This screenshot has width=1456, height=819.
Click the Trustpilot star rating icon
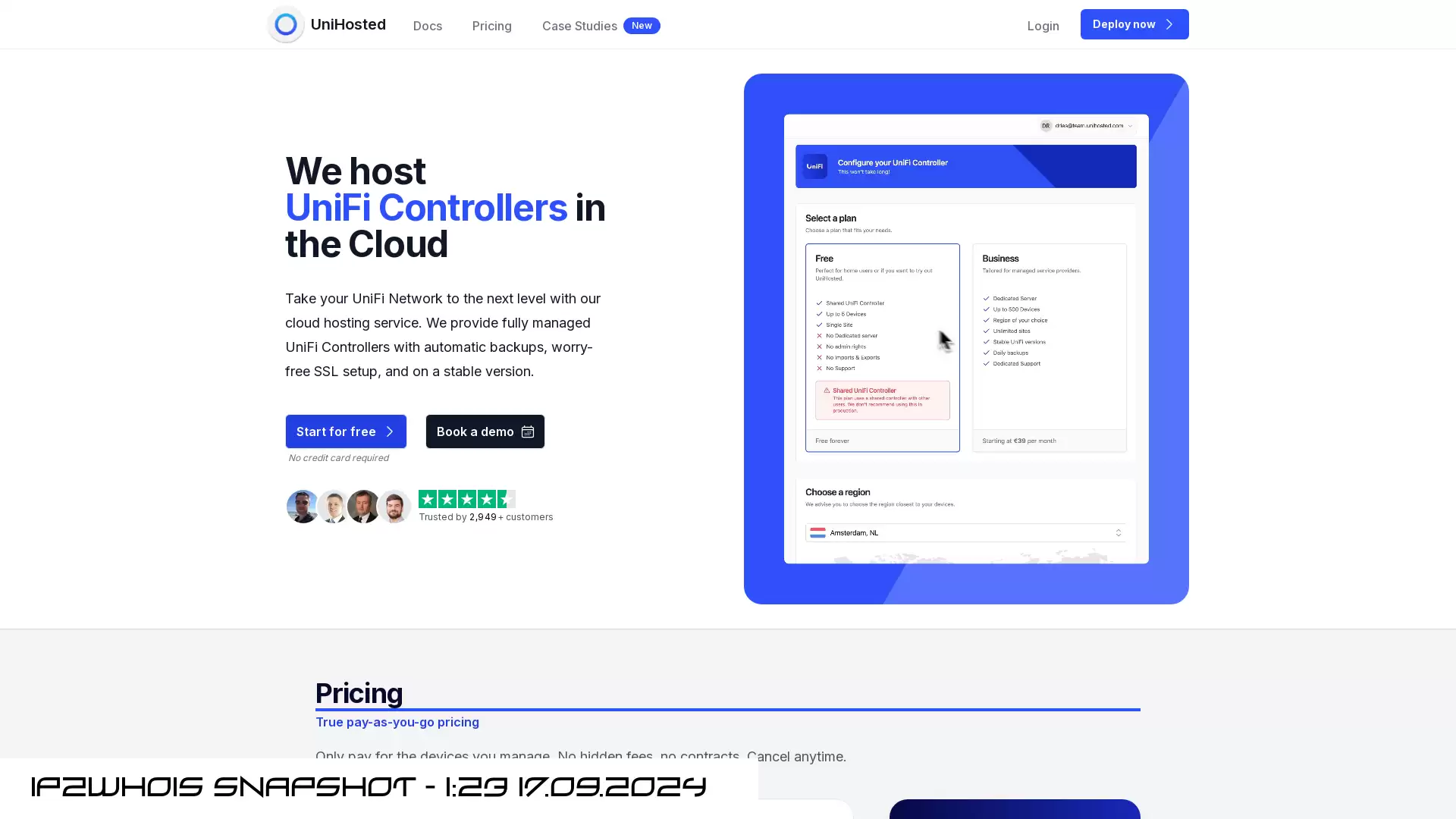point(467,498)
